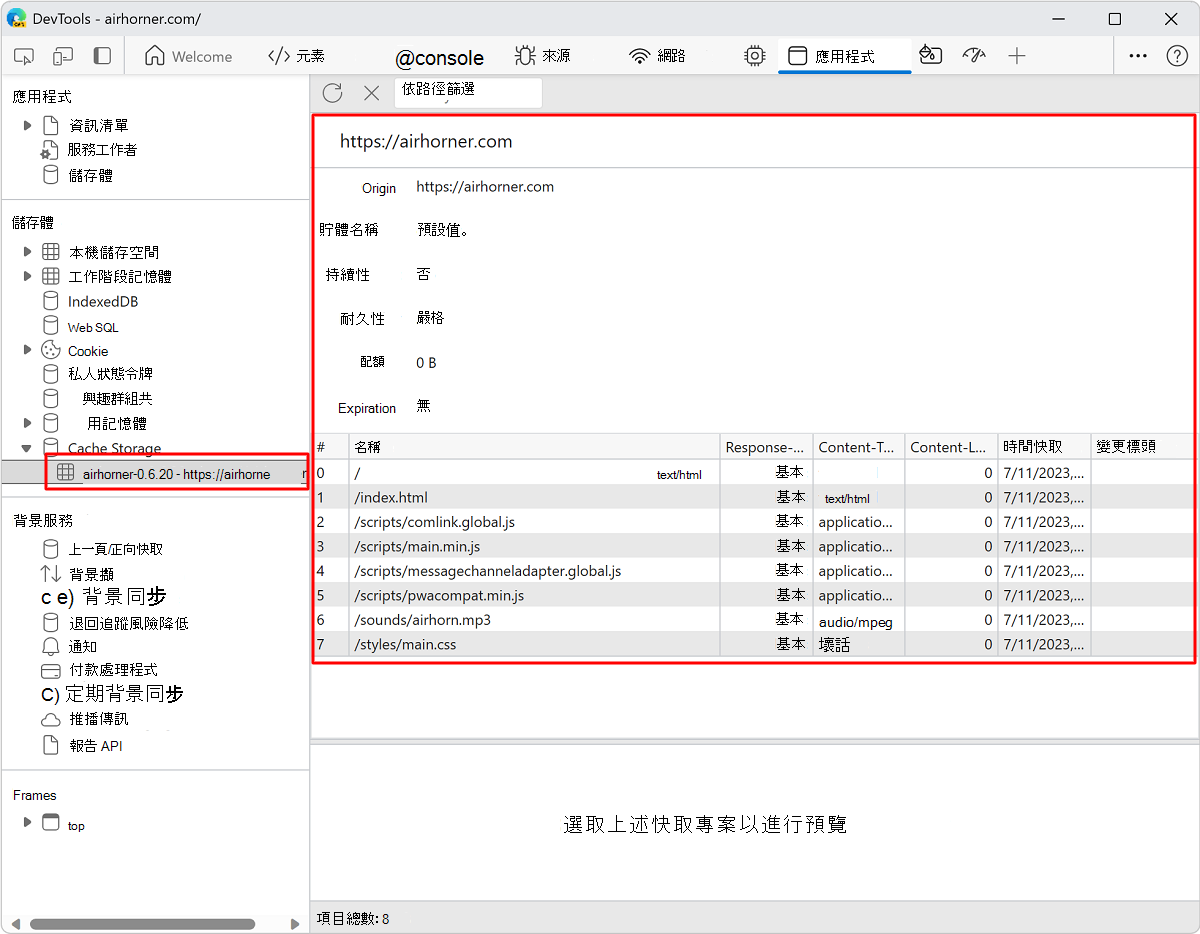Viewport: 1200px width, 934px height.
Task: Open 報告 API item
Action: pos(95,746)
